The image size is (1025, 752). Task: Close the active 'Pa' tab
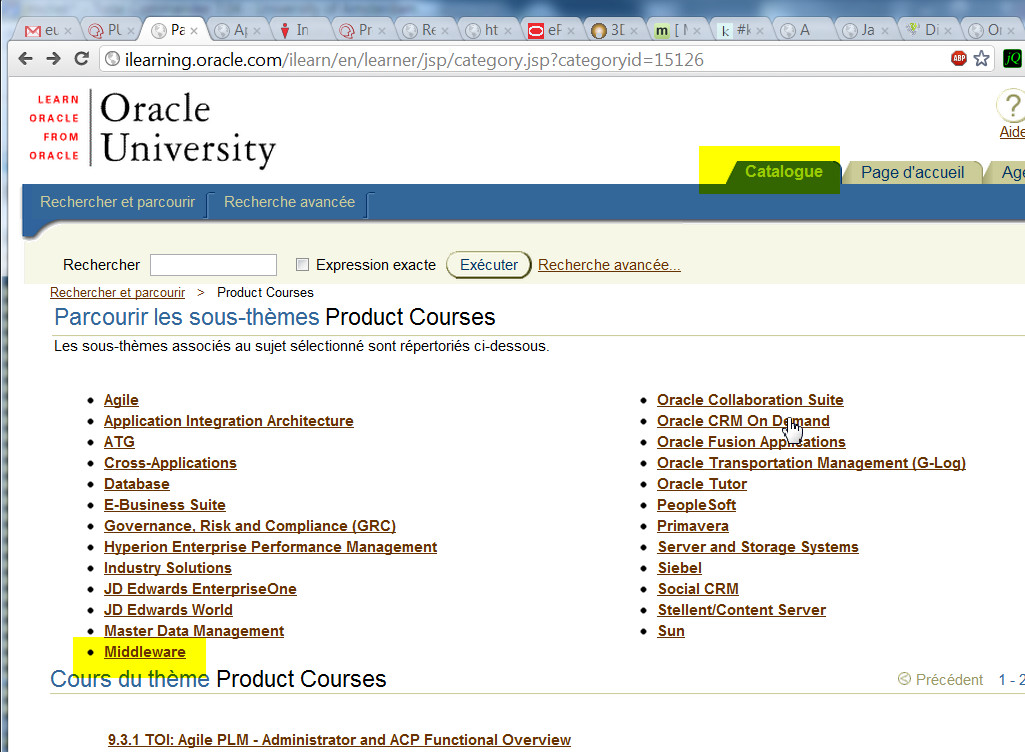[194, 31]
